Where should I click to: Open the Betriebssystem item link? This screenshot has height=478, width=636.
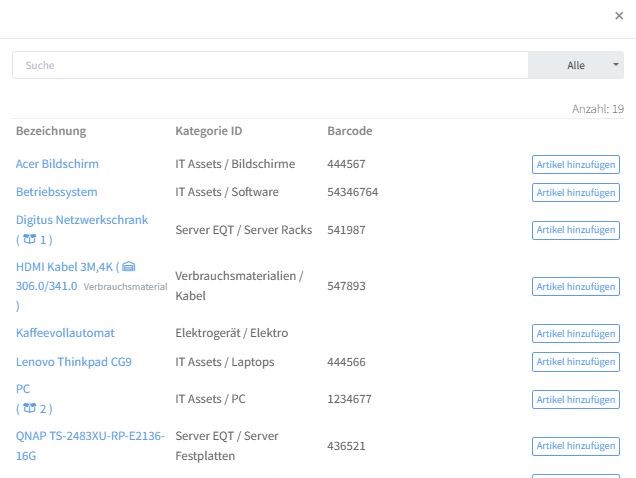click(57, 192)
